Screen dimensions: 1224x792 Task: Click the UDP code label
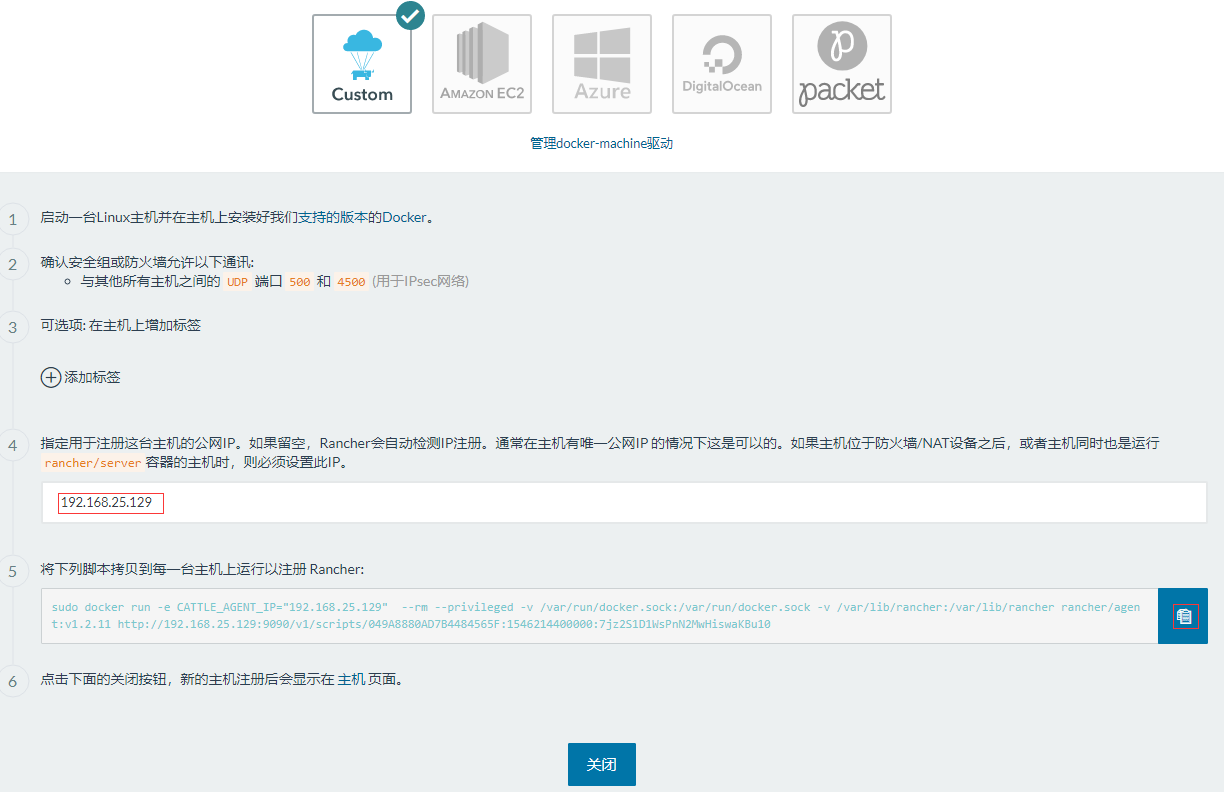point(236,282)
